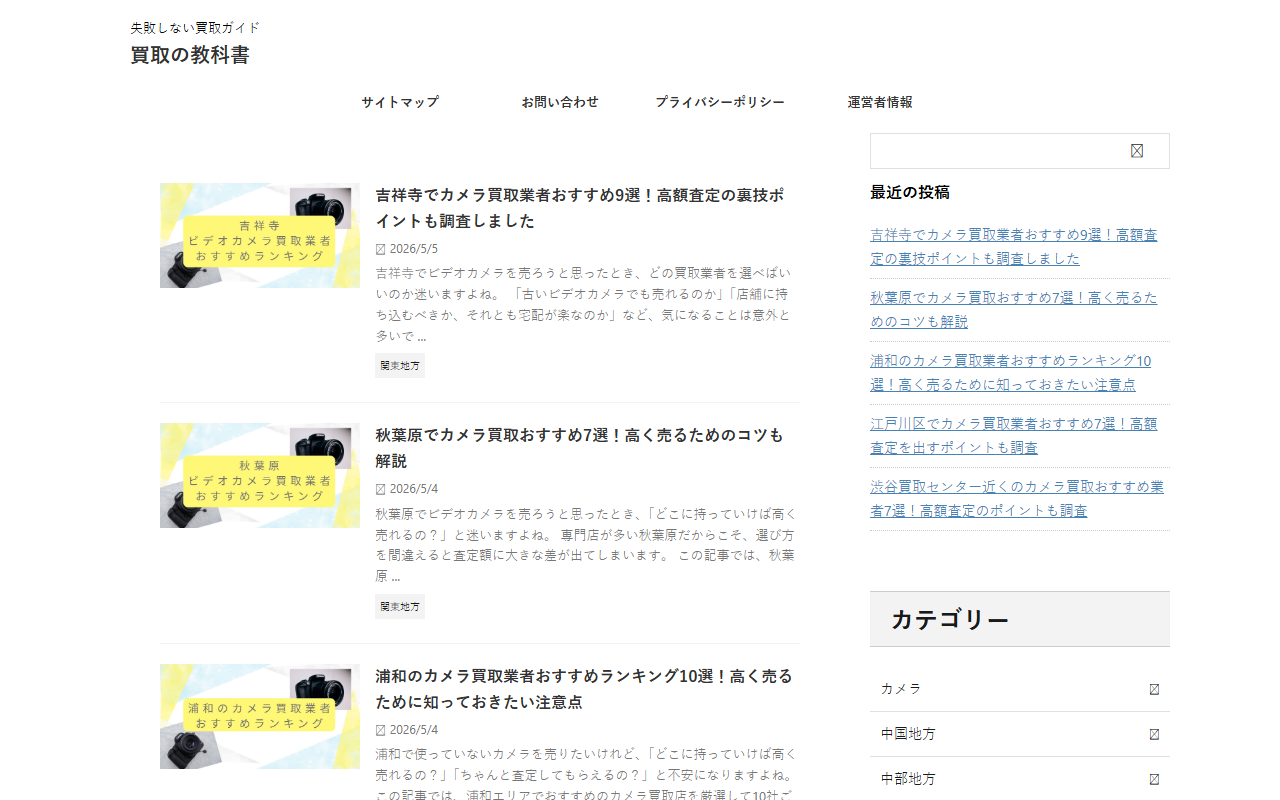Open the サイトマップ menu item
The width and height of the screenshot is (1280, 800).
click(400, 102)
